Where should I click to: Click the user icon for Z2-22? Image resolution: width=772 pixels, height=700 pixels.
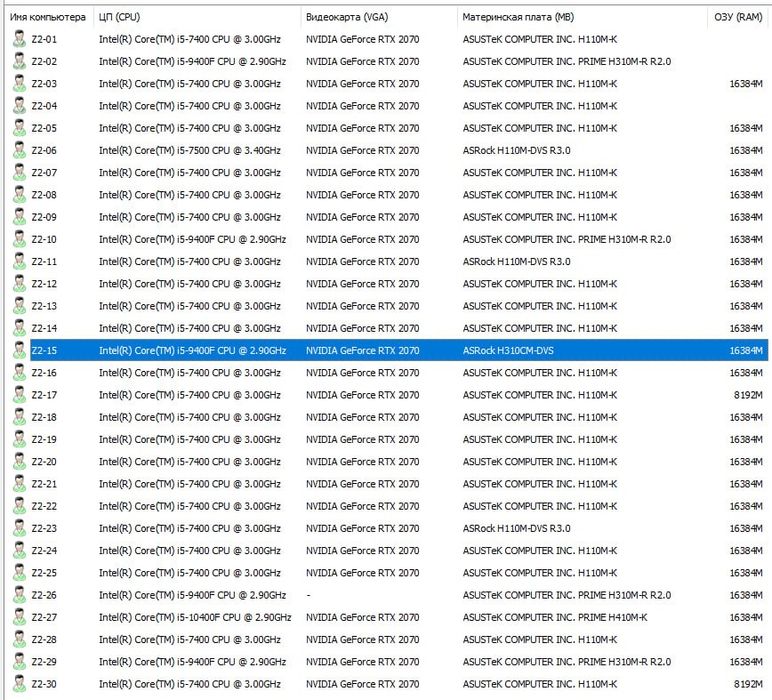(x=19, y=506)
